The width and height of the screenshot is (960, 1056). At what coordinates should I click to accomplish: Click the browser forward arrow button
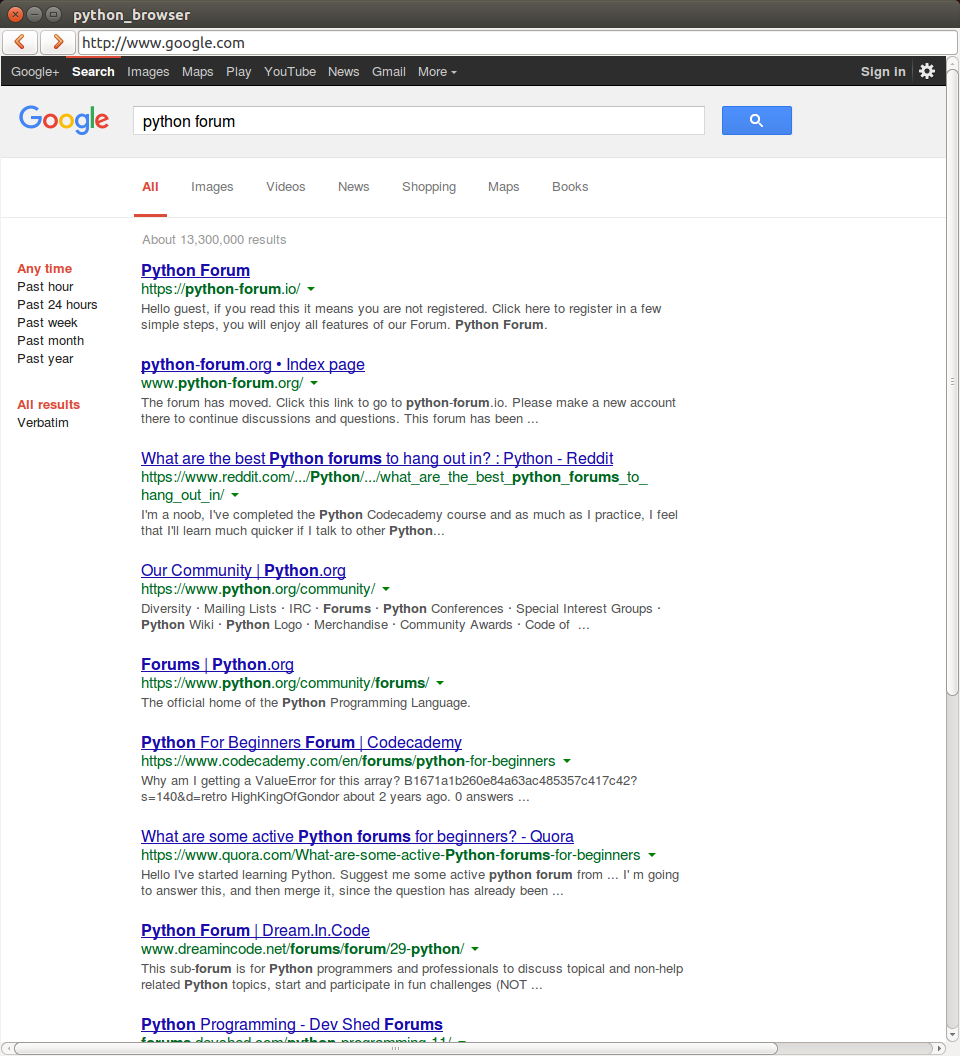click(58, 42)
